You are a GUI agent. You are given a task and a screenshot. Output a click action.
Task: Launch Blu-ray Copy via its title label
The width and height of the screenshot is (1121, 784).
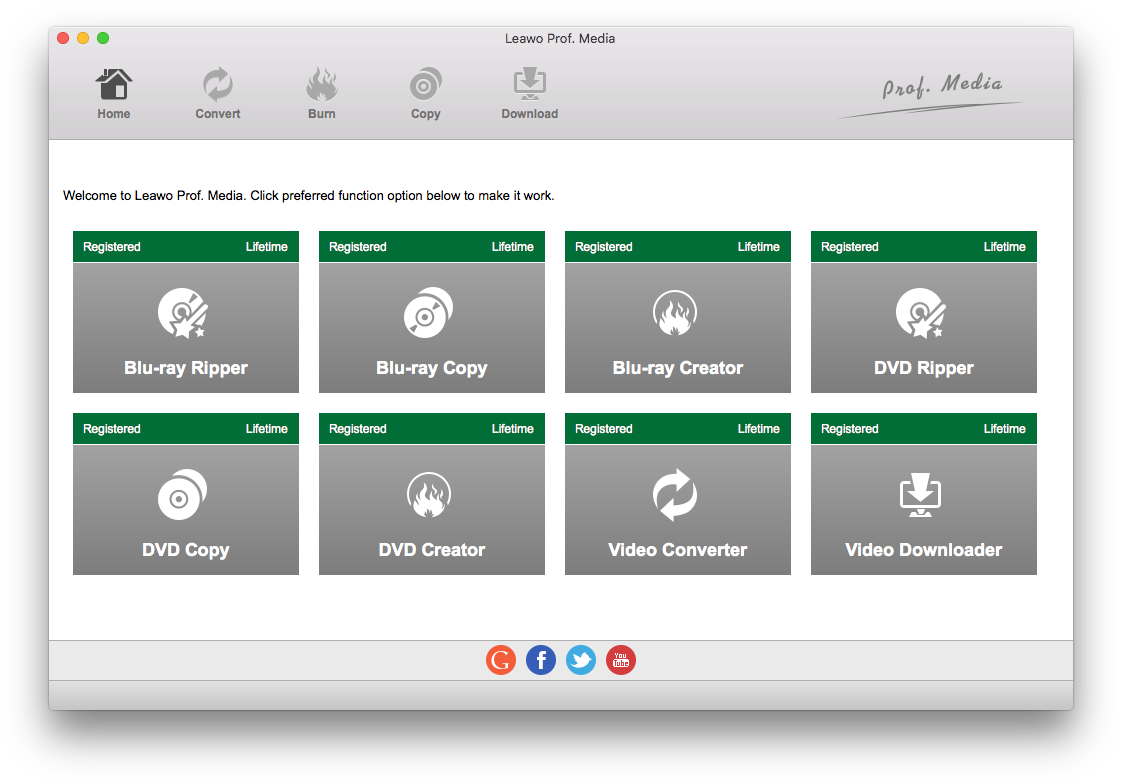click(432, 368)
